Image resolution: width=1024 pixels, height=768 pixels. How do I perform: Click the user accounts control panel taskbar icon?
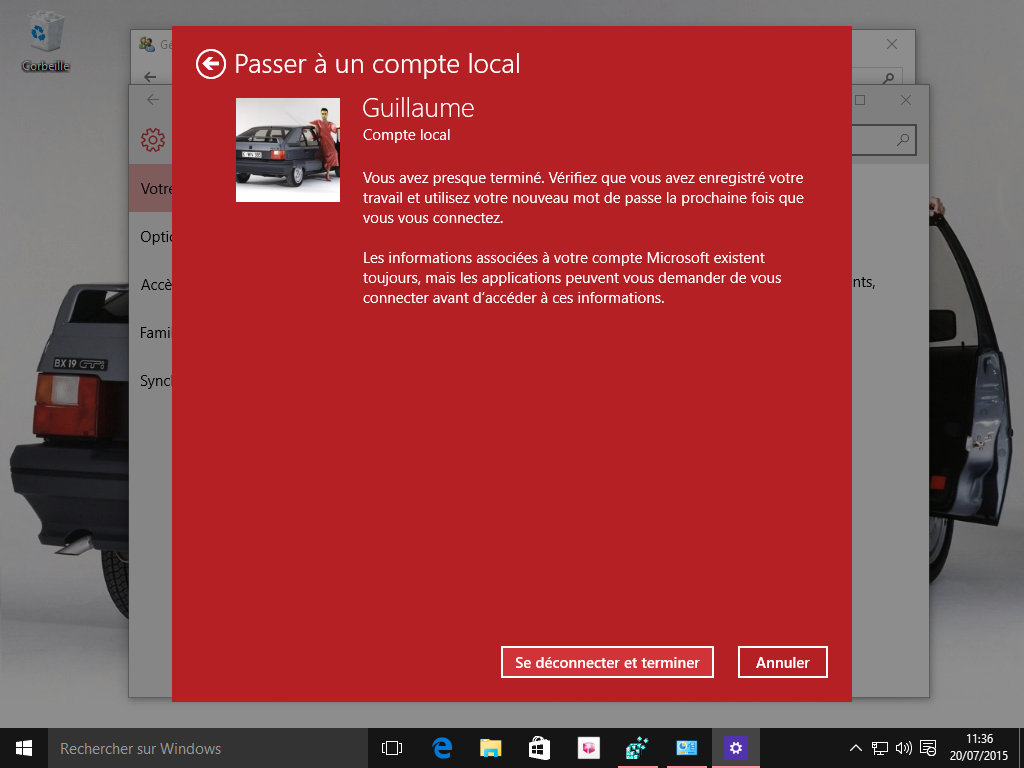coord(686,748)
